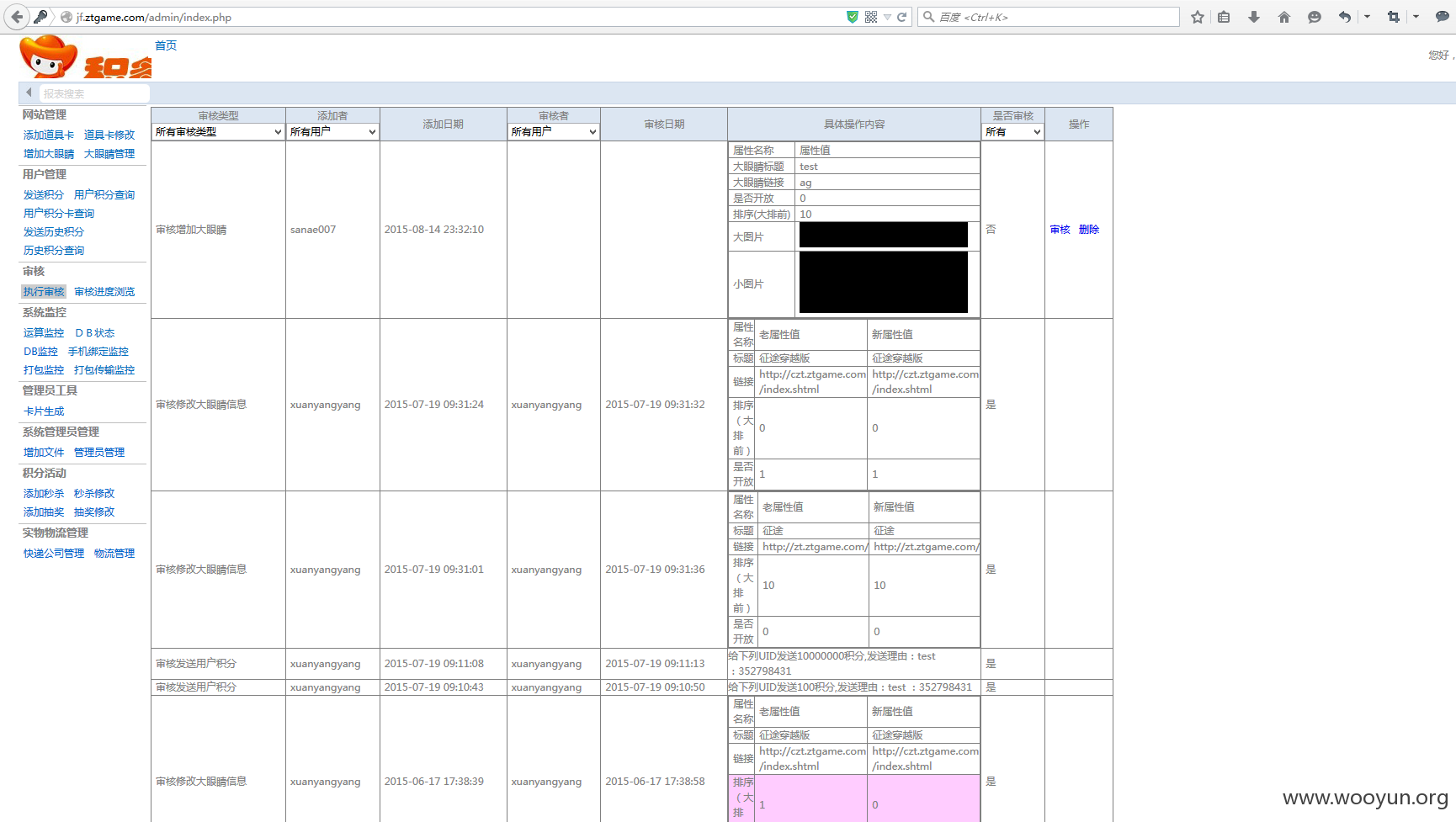Open 审核进度浏览 sidebar link
Image resolution: width=1456 pixels, height=822 pixels.
(104, 292)
